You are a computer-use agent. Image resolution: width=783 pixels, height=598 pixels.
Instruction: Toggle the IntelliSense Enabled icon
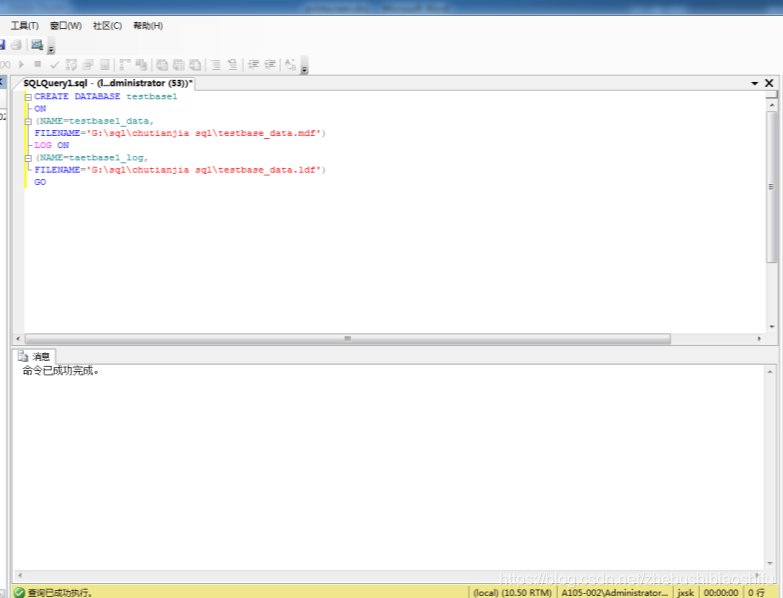pyautogui.click(x=105, y=64)
